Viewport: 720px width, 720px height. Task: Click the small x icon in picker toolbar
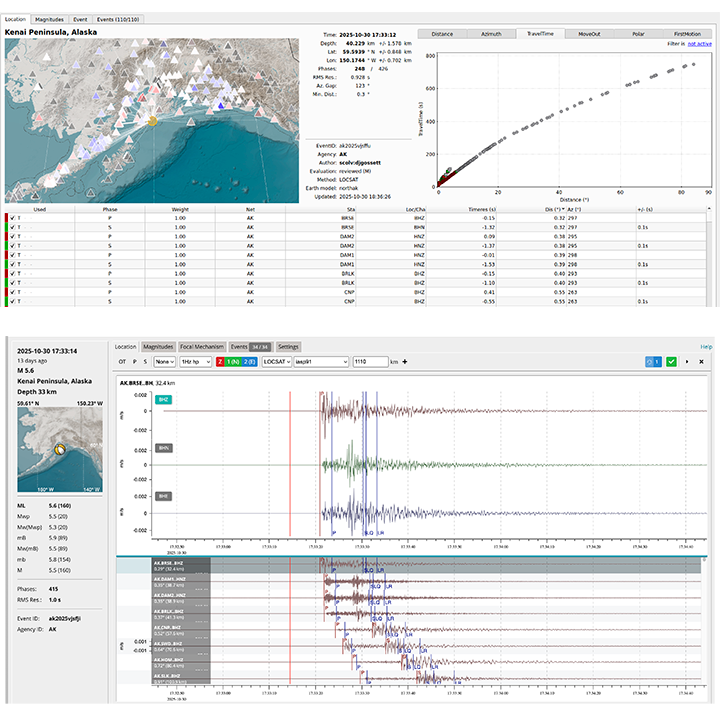point(702,361)
